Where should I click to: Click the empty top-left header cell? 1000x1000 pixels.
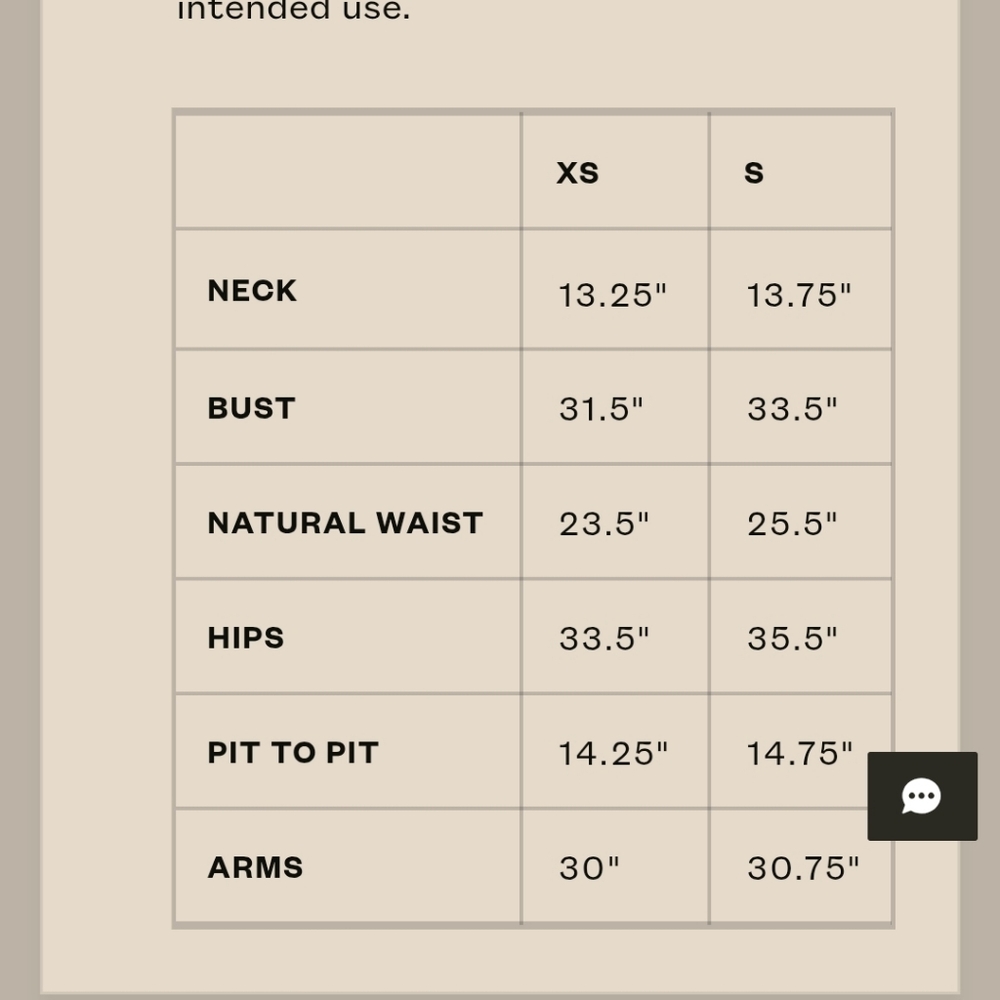pyautogui.click(x=348, y=171)
